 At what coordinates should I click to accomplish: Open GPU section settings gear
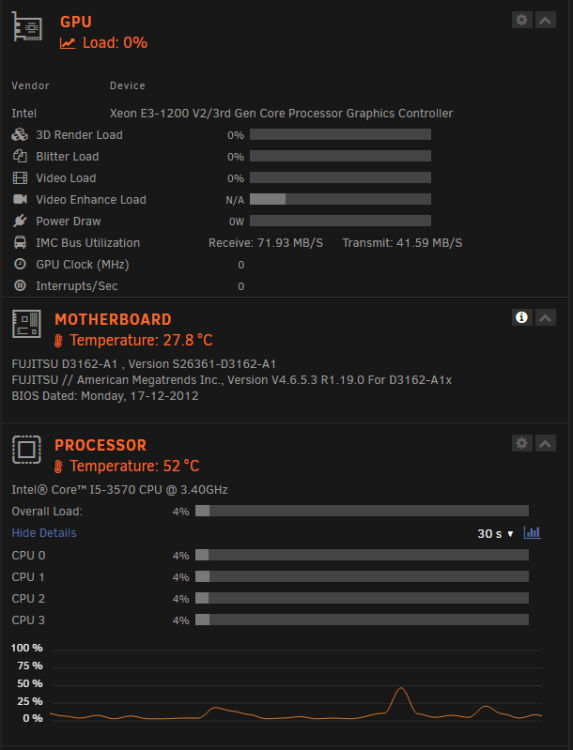(x=522, y=20)
